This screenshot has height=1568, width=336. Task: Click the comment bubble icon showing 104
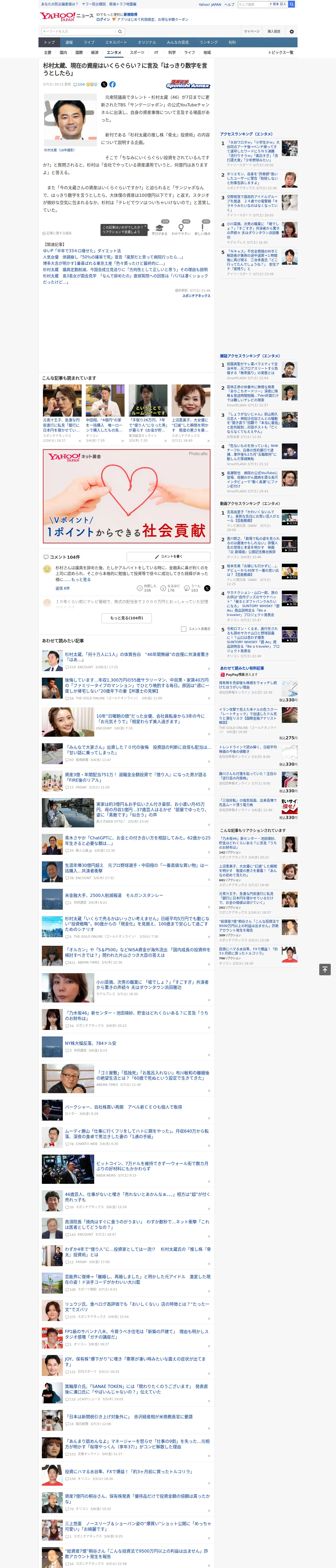pos(75,85)
